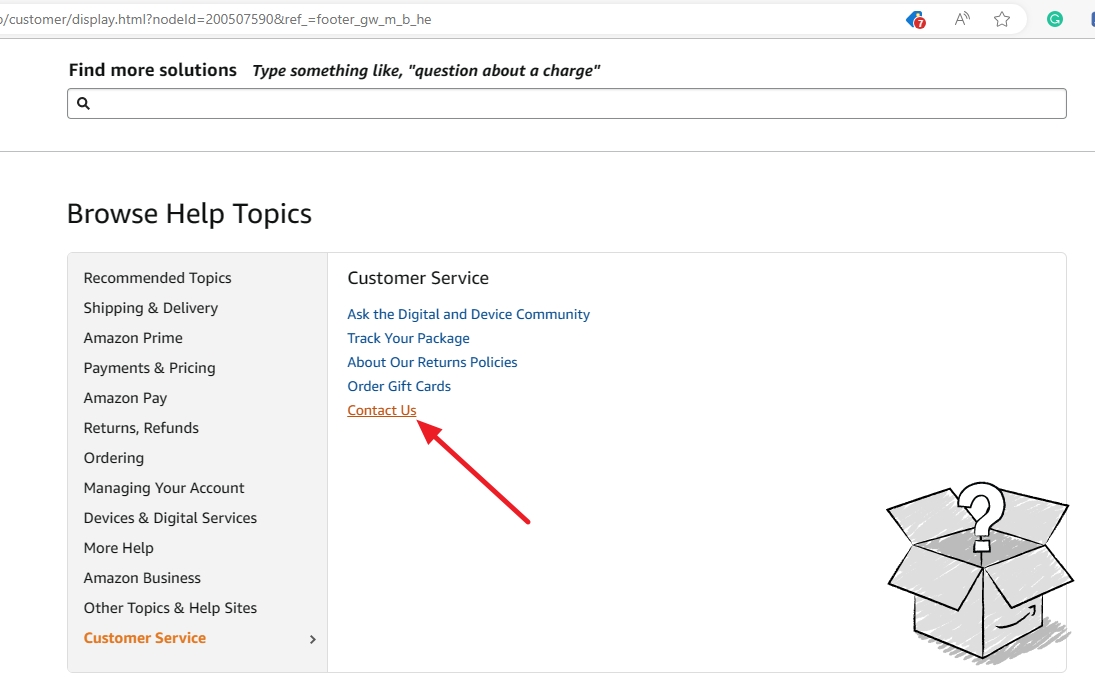Click the Find more solutions search field
The width and height of the screenshot is (1095, 695).
pos(566,103)
